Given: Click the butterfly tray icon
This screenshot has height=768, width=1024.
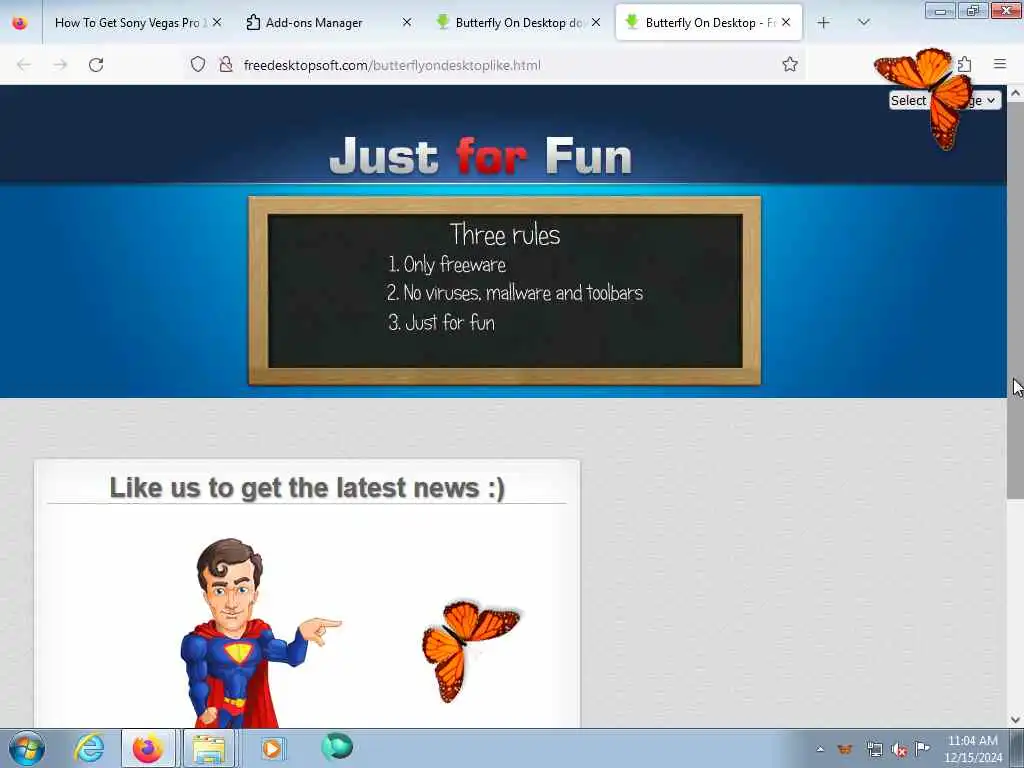Looking at the screenshot, I should 845,749.
